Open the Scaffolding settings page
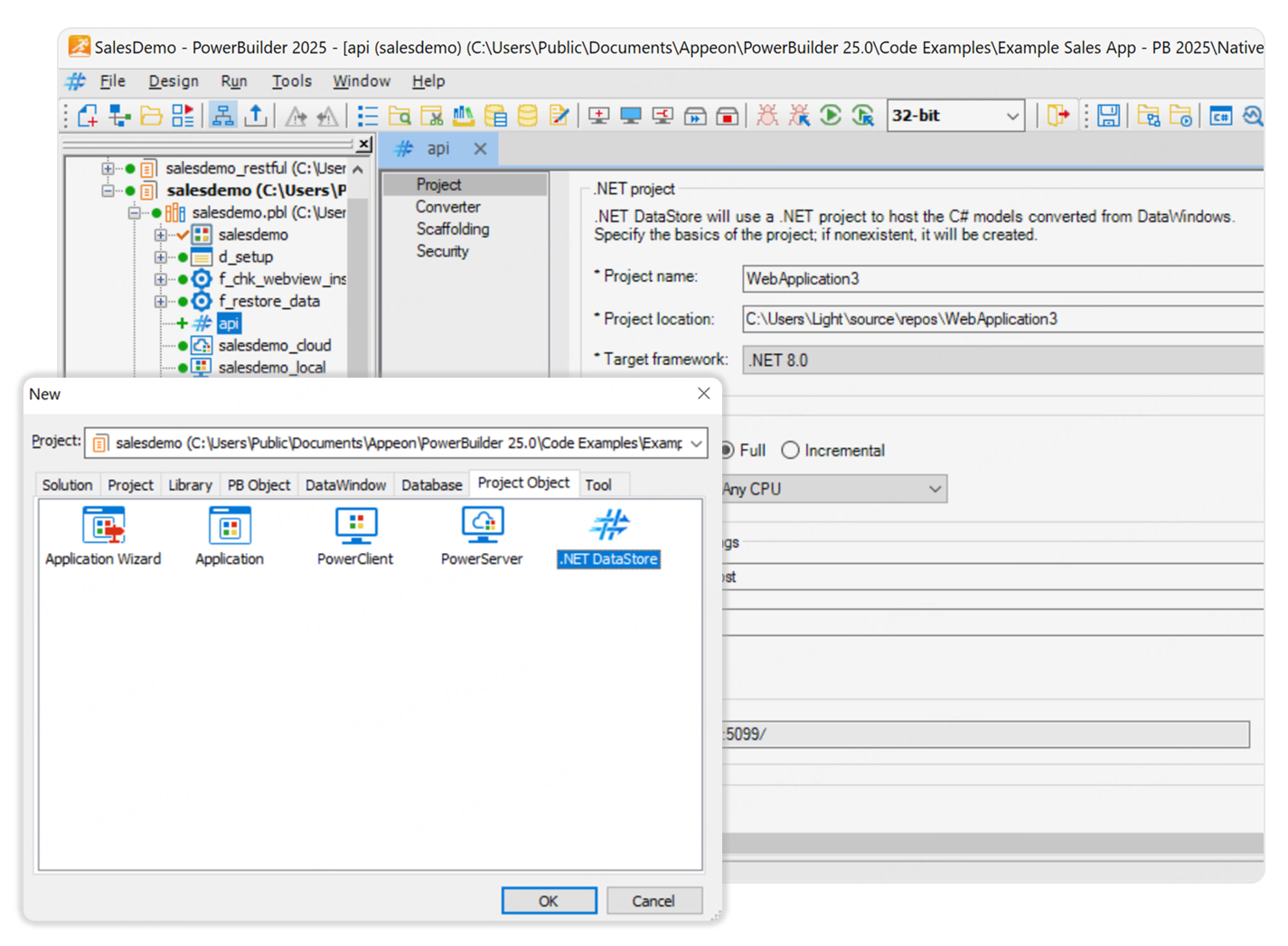1288x946 pixels. tap(452, 229)
